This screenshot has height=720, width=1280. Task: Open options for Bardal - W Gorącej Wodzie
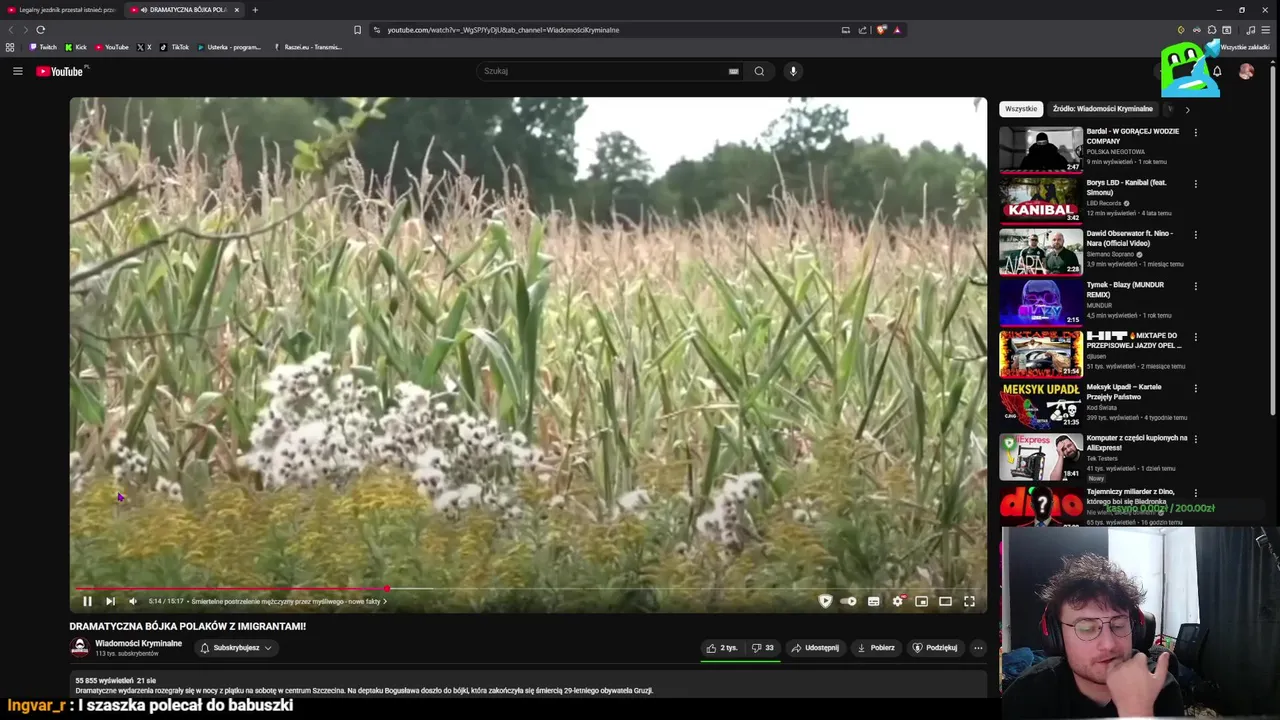click(1195, 132)
